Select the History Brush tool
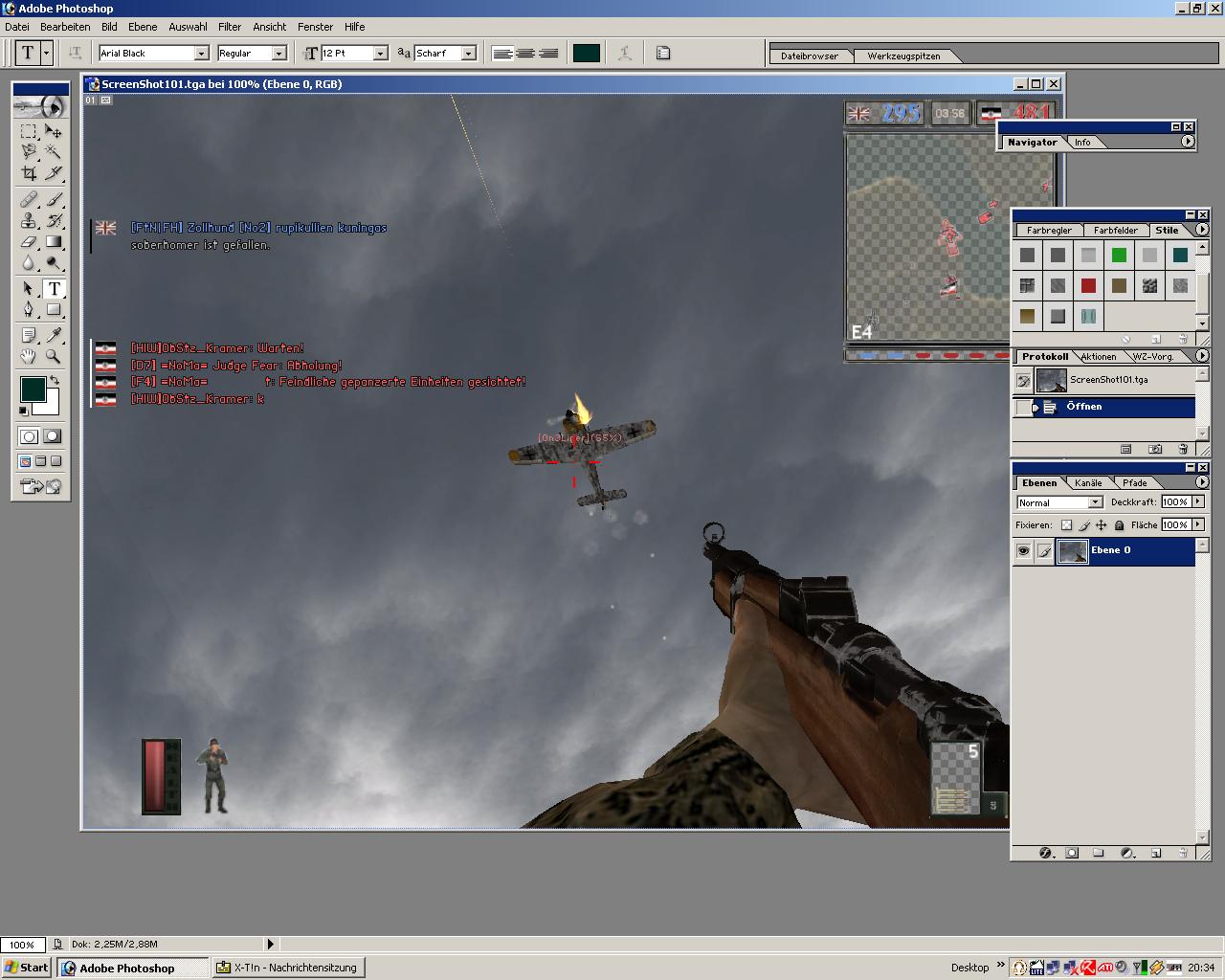This screenshot has width=1225, height=980. tap(54, 220)
